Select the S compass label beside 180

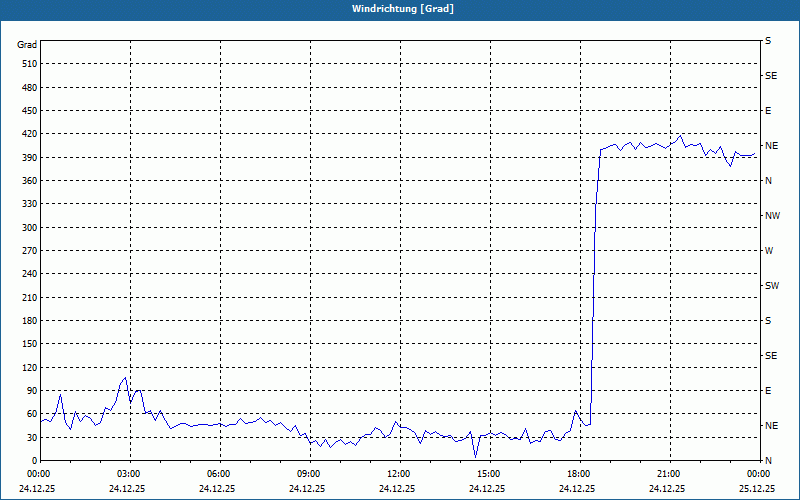click(768, 320)
